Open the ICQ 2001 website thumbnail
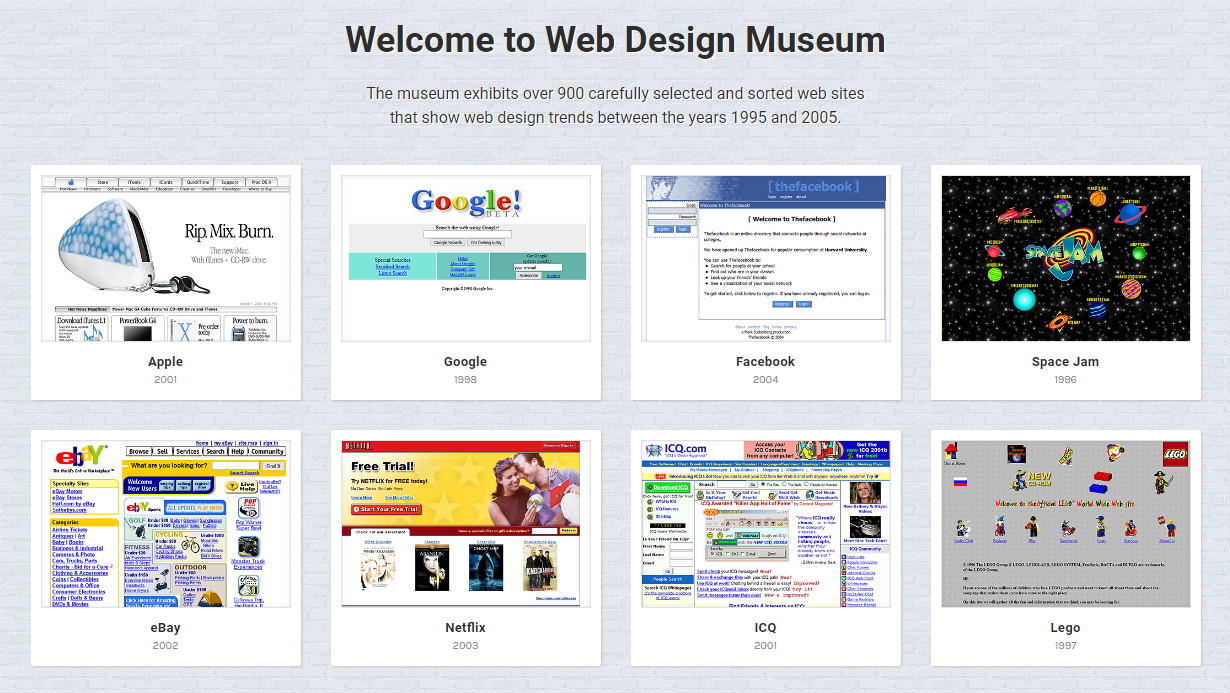 point(766,524)
